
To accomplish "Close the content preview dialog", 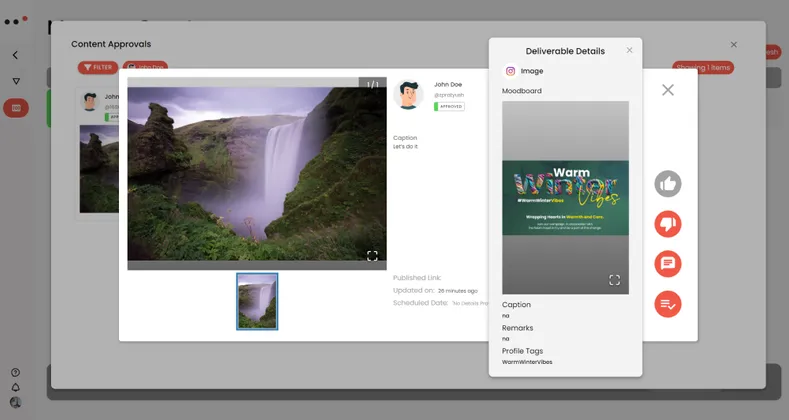I will pyautogui.click(x=668, y=90).
